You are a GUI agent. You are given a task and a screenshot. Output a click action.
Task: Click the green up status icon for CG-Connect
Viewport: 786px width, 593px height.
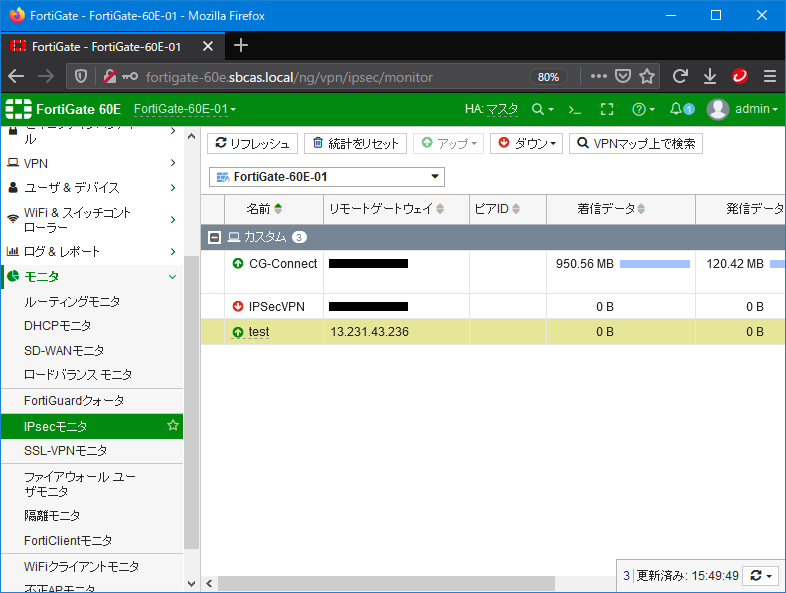[x=238, y=263]
